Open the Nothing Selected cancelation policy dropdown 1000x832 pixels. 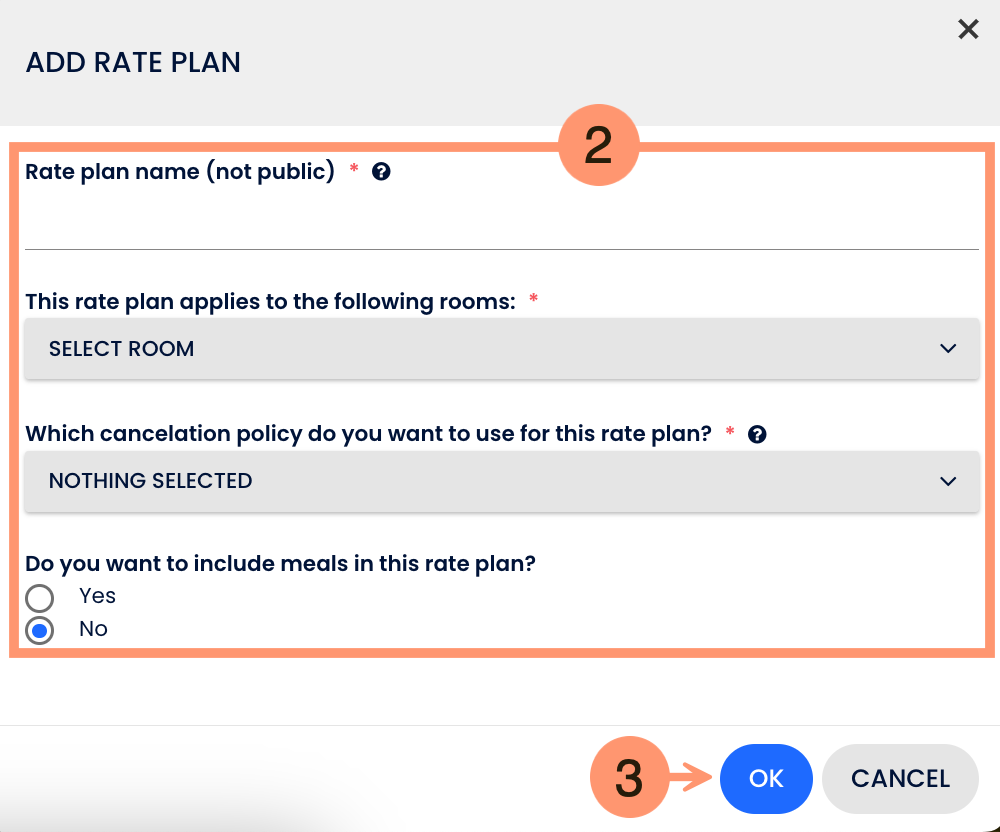coord(500,481)
